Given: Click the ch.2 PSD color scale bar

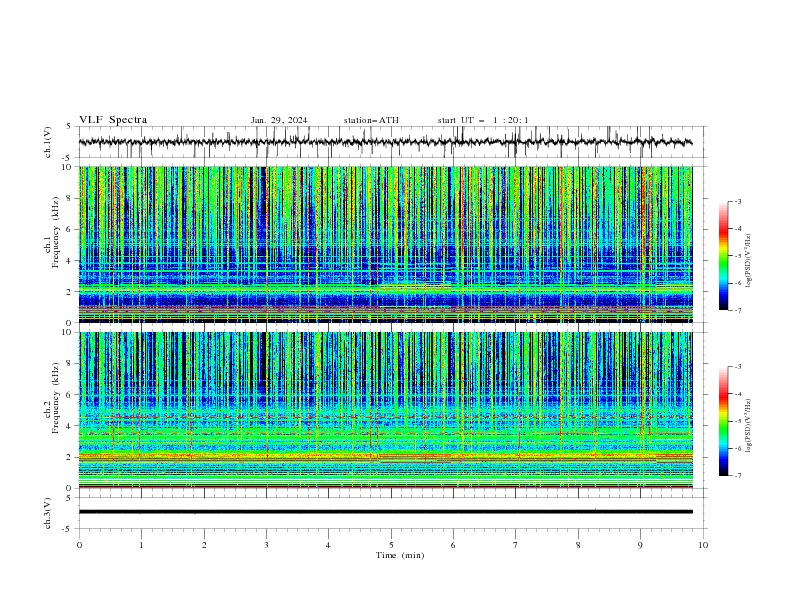Looking at the screenshot, I should tap(723, 421).
